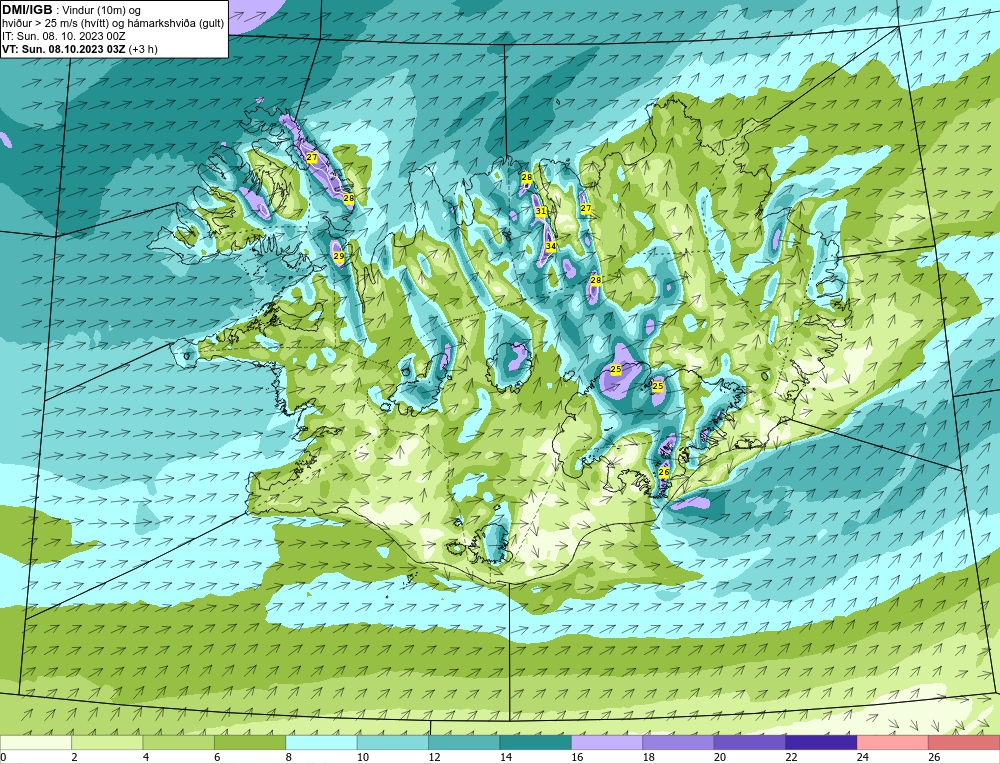Click the header line 'DMI/IGB : Vindur (10m) og'
The image size is (1000, 764).
click(x=72, y=10)
